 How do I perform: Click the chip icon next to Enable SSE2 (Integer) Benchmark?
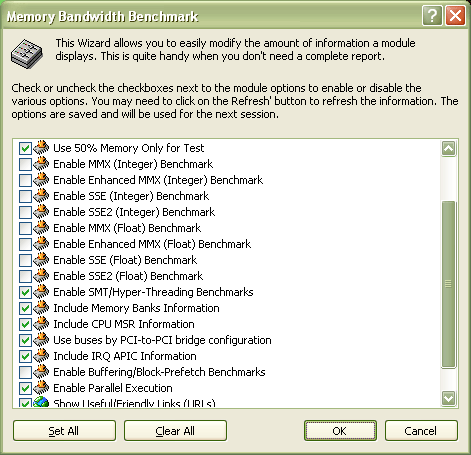(41, 211)
